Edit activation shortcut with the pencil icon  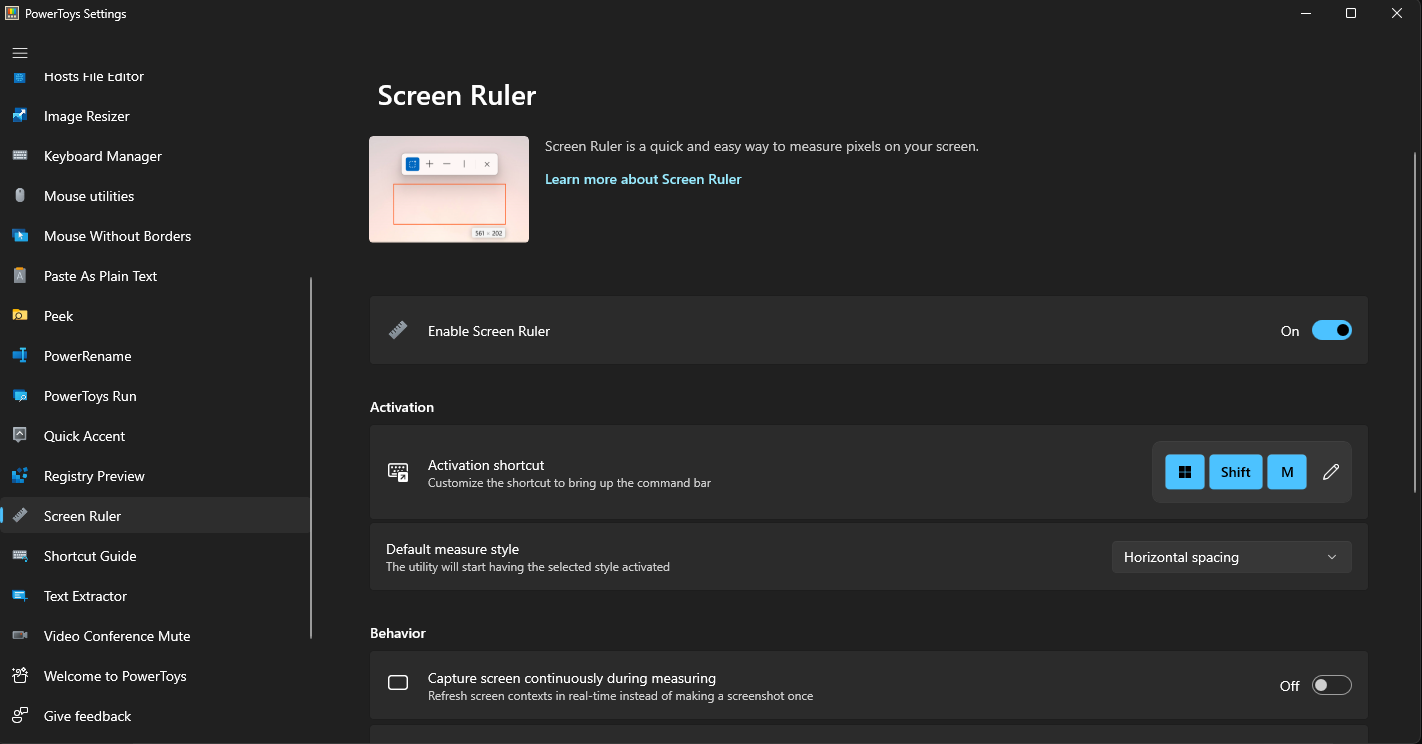point(1330,472)
